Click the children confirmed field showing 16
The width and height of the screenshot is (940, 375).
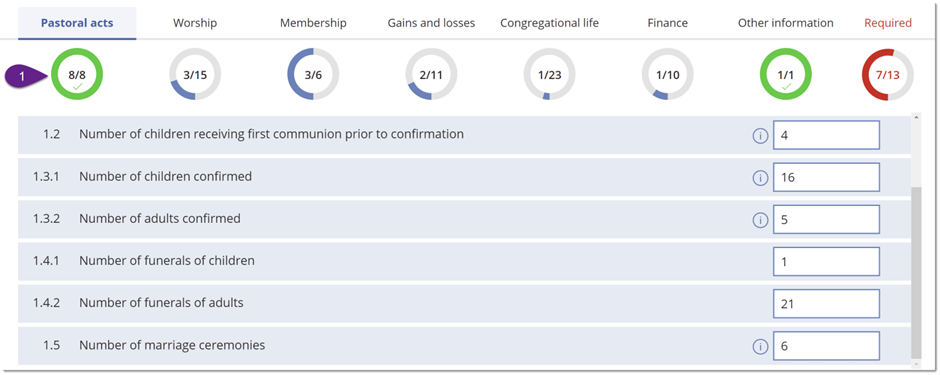[826, 177]
